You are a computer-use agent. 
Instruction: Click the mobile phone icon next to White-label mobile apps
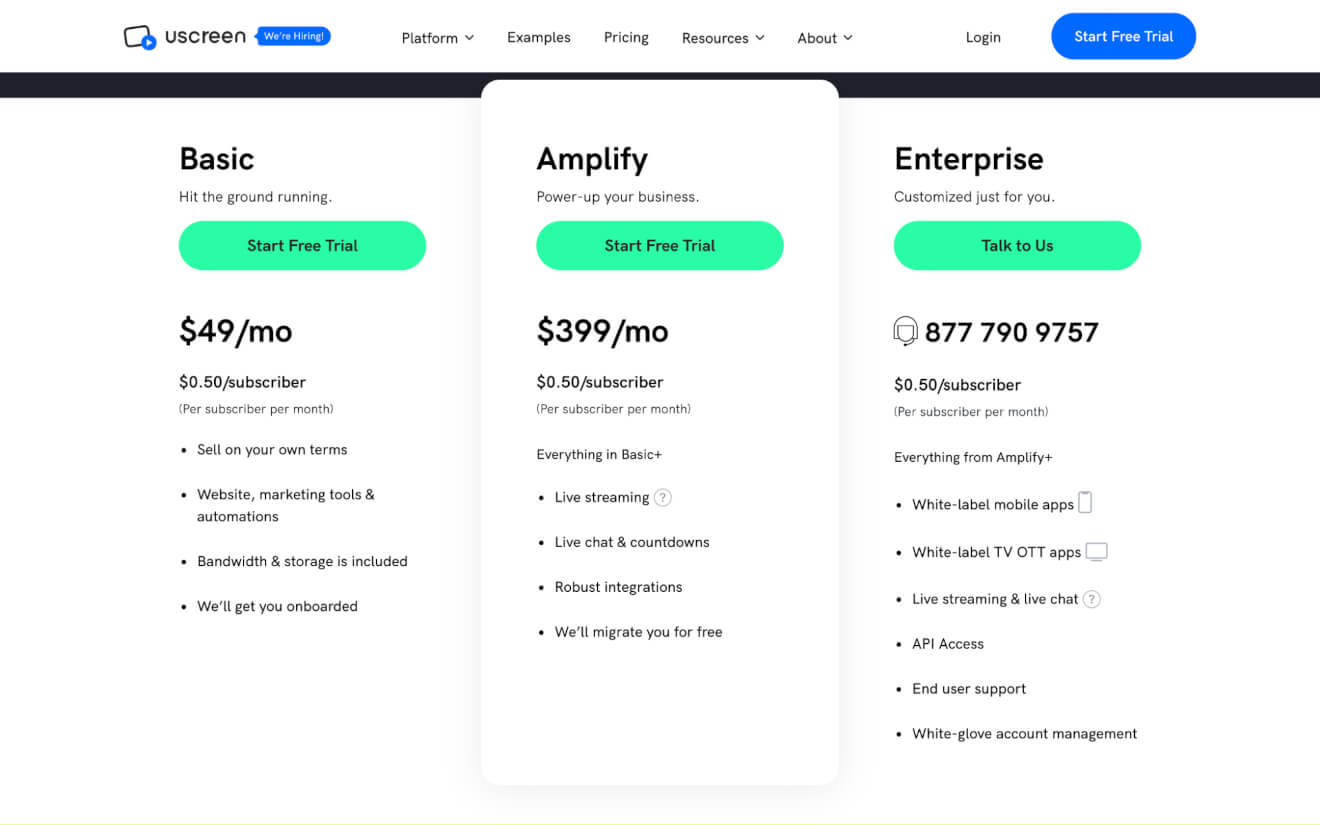point(1085,502)
